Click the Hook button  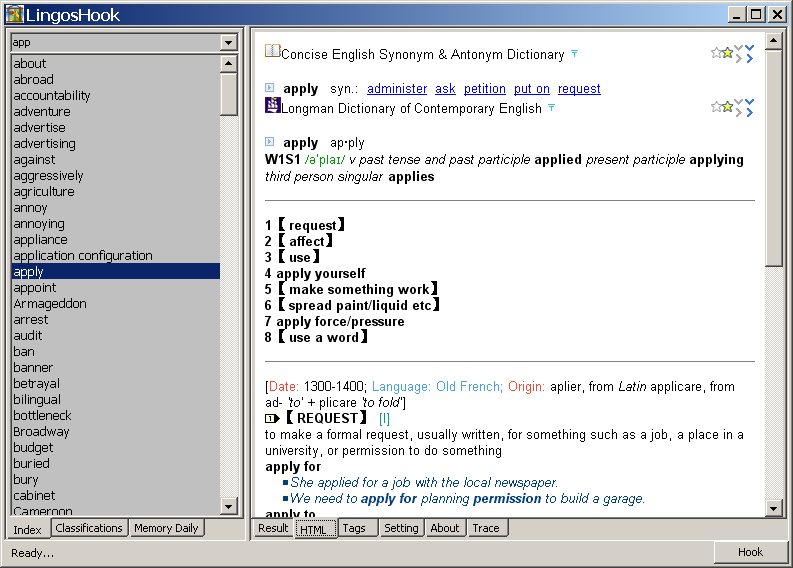click(751, 552)
